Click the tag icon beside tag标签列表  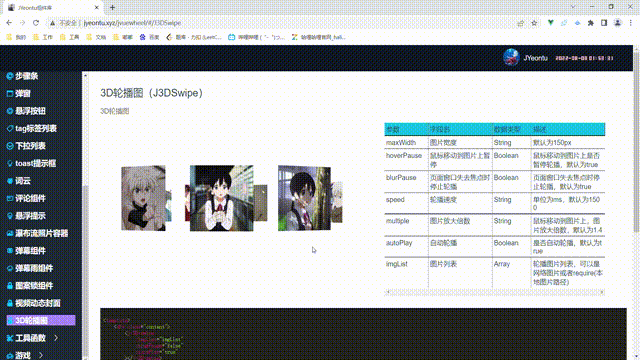10,129
